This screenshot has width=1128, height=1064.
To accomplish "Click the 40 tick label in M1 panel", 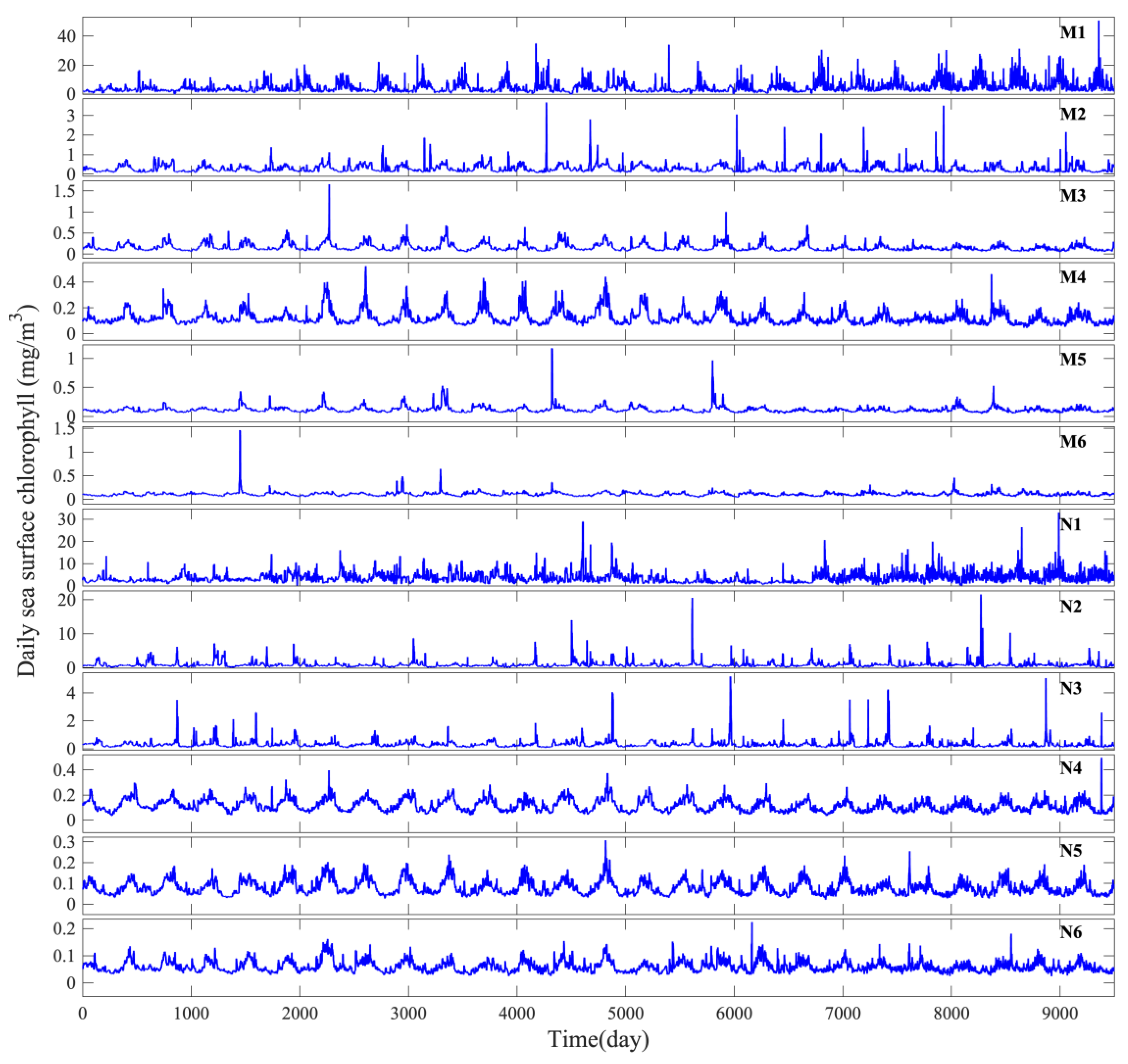I will 67,36.
